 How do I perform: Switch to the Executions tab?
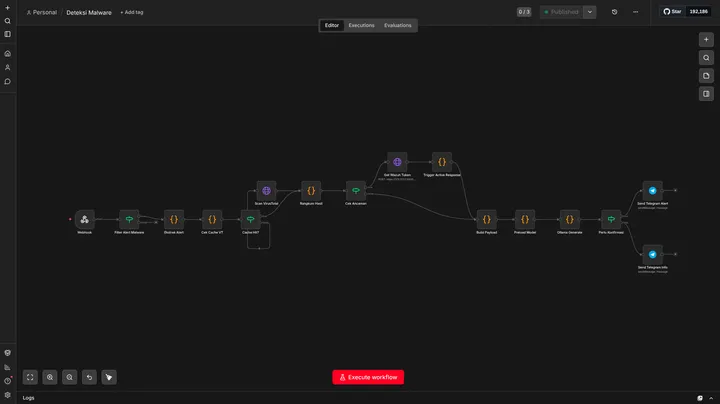coord(361,25)
